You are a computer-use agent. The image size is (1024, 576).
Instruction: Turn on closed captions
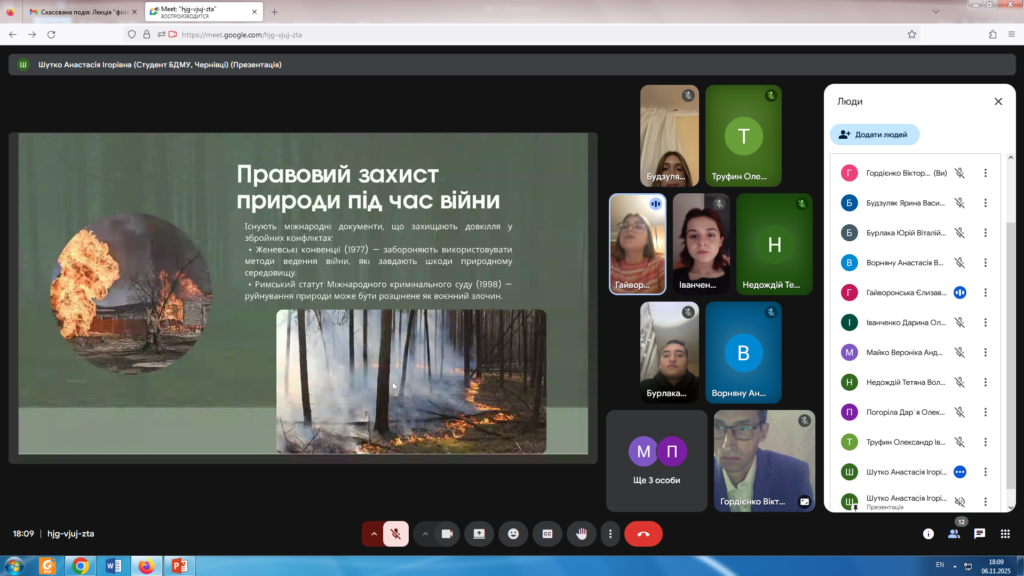[547, 534]
